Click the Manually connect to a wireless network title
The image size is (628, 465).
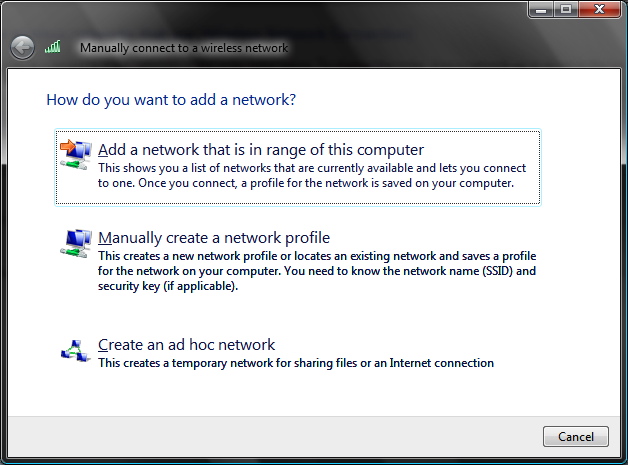click(x=183, y=48)
